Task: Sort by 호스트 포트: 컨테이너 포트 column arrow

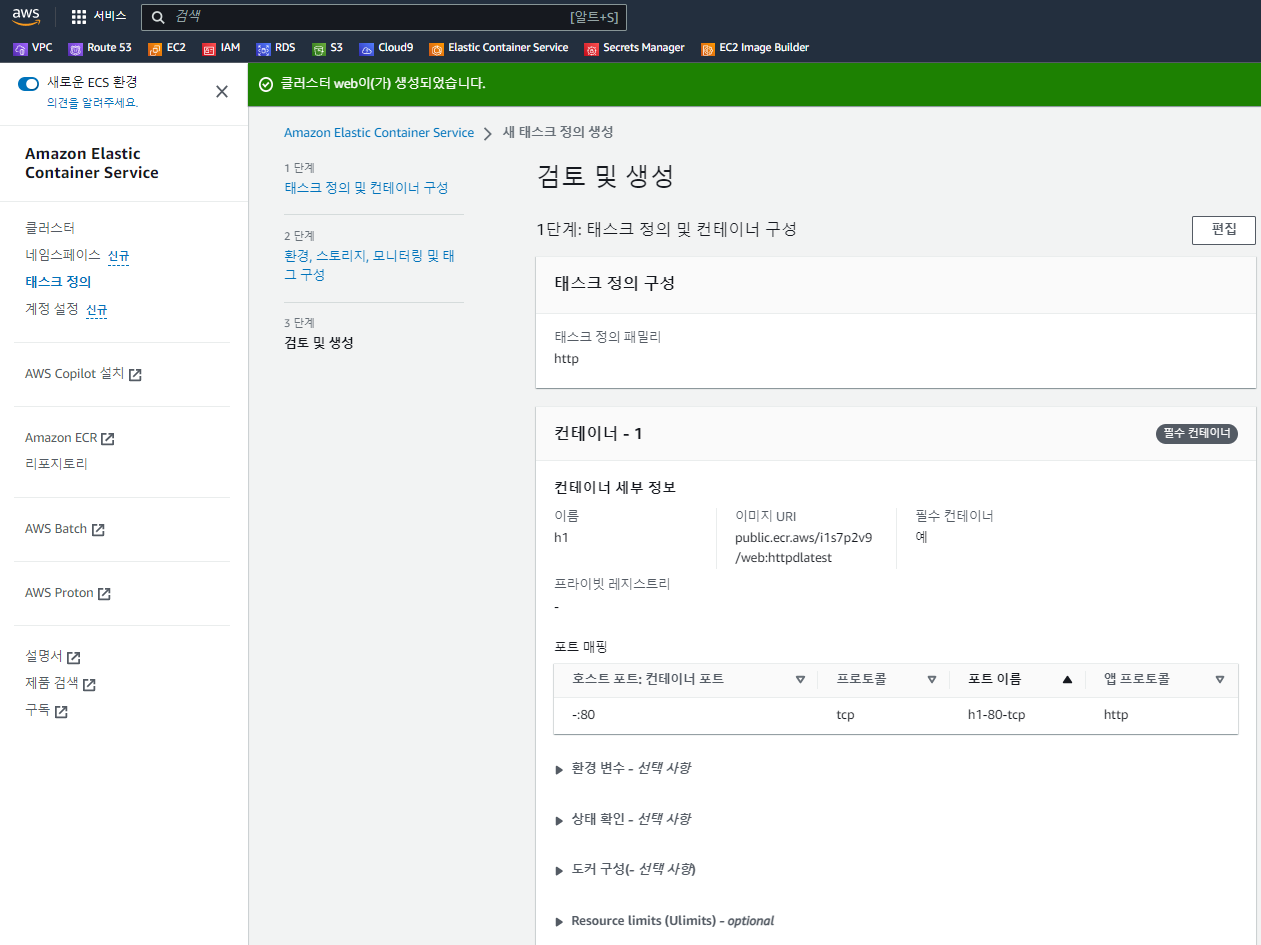Action: [x=800, y=679]
